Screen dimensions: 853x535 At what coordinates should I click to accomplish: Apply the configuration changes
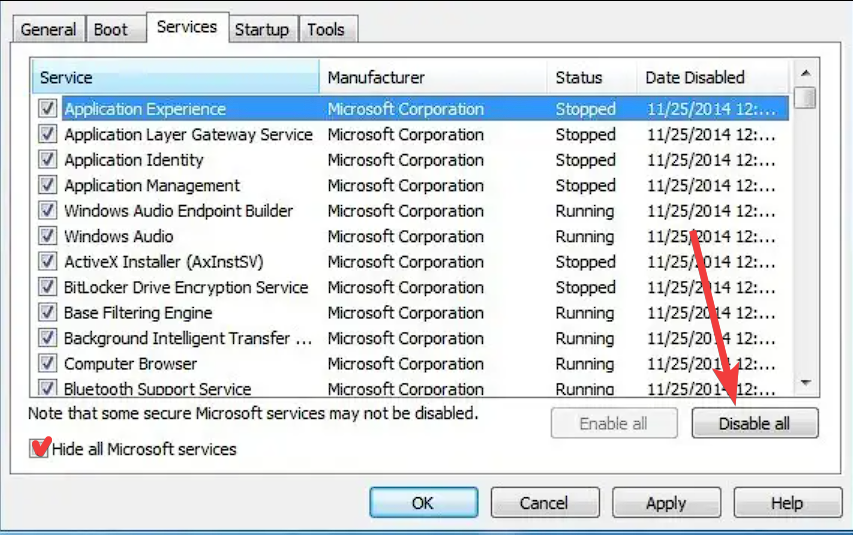[x=665, y=503]
